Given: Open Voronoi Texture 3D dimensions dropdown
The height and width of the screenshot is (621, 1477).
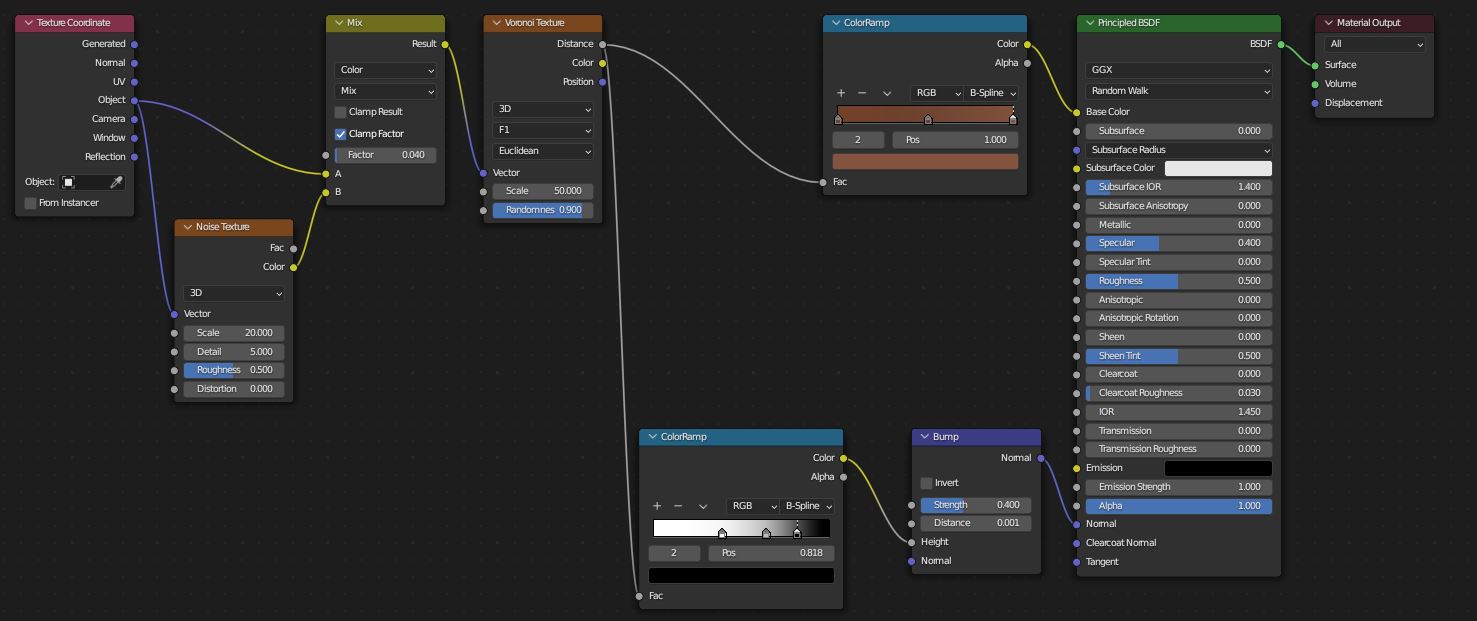Looking at the screenshot, I should 543,109.
